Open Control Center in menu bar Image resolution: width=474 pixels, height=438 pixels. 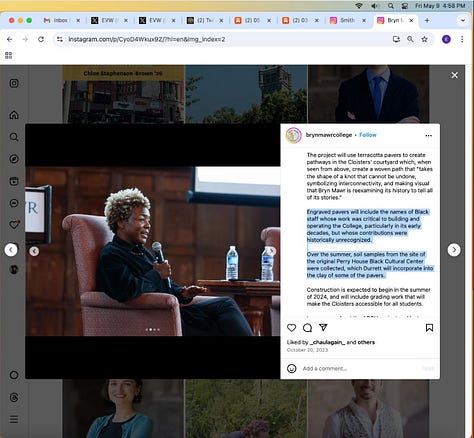click(405, 6)
